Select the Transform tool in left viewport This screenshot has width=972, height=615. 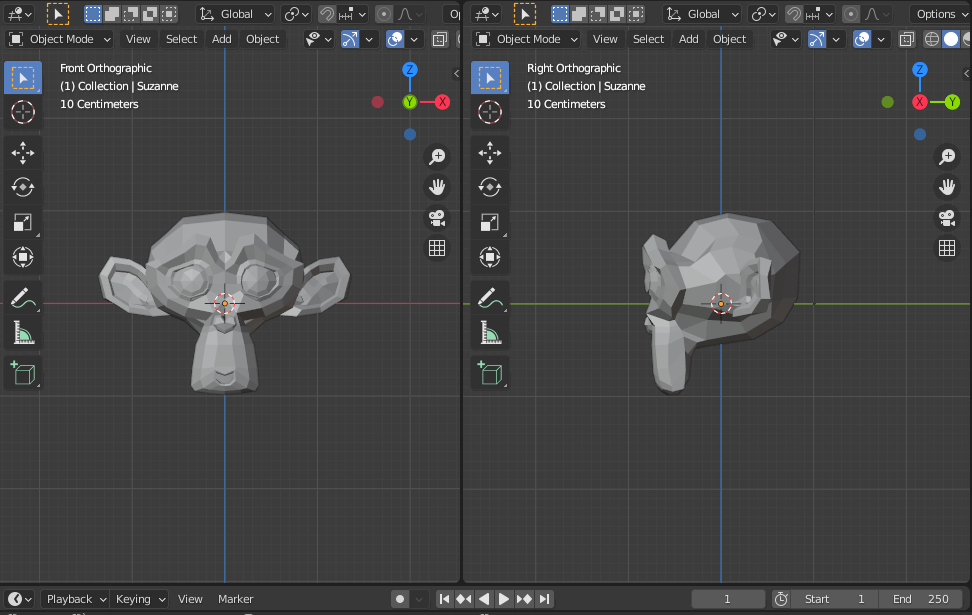tap(23, 257)
